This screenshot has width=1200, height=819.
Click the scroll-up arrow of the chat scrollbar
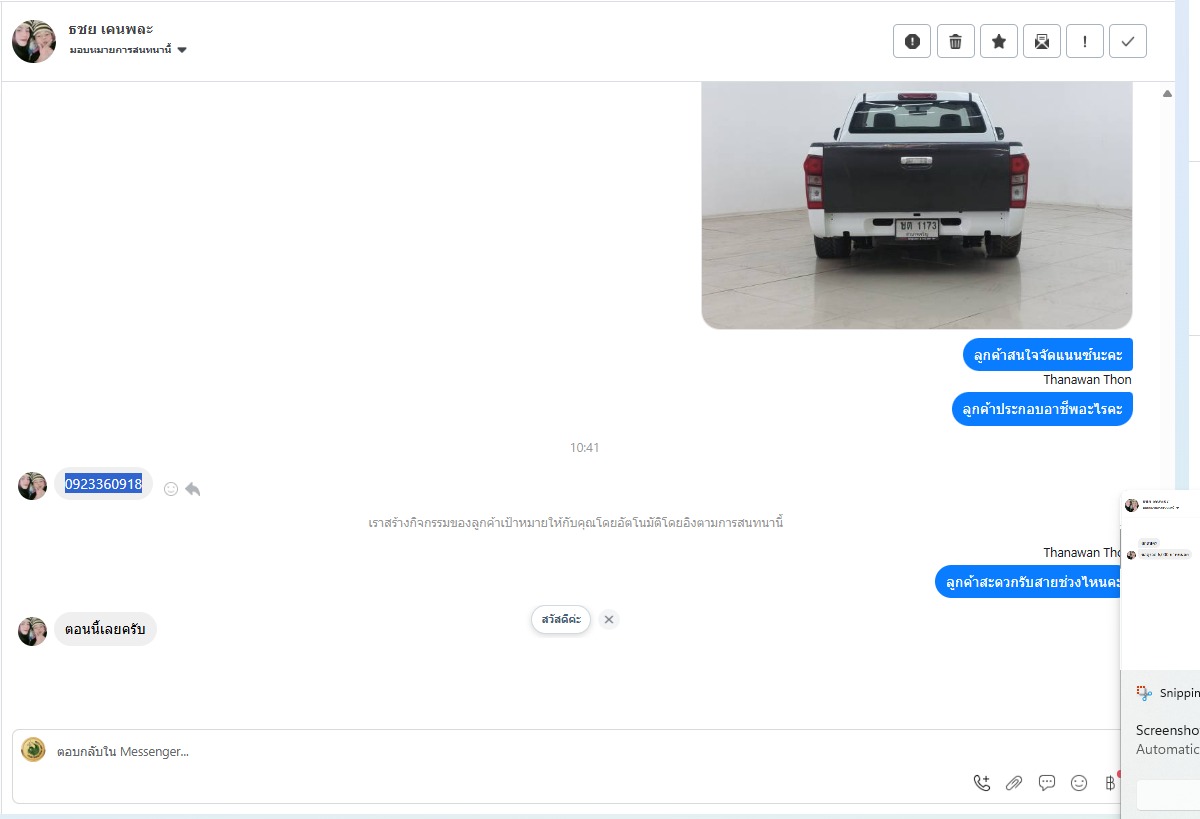click(x=1167, y=94)
